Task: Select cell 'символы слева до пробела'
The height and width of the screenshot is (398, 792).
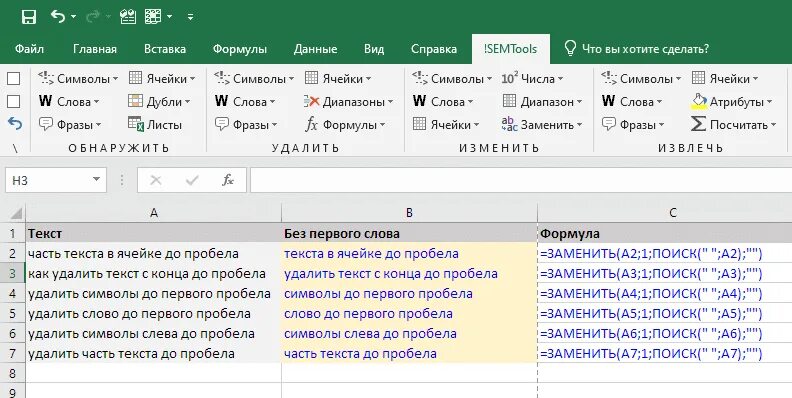Action: point(409,333)
